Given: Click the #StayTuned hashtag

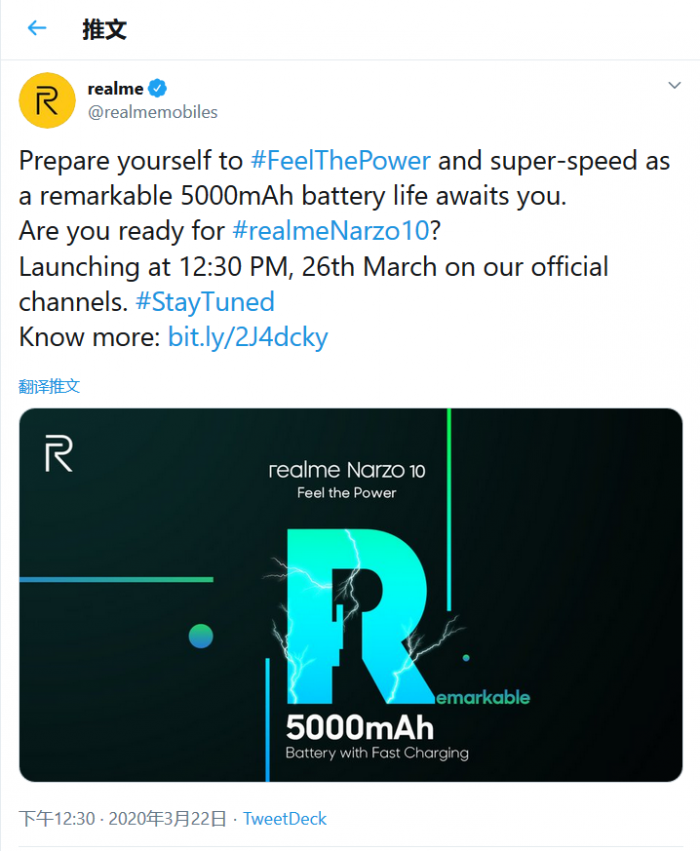Looking at the screenshot, I should coord(204,301).
